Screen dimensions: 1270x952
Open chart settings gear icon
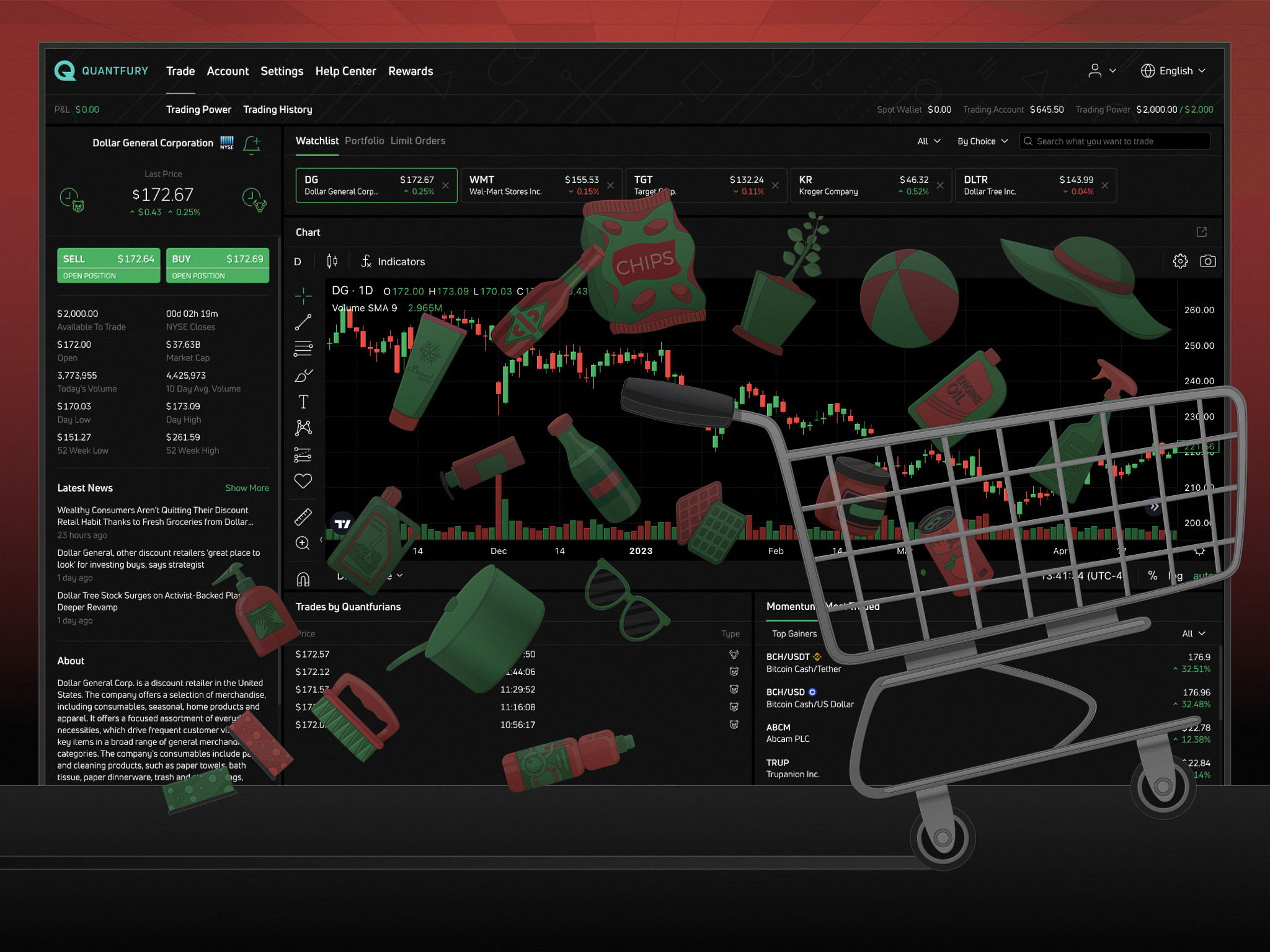click(x=1180, y=261)
